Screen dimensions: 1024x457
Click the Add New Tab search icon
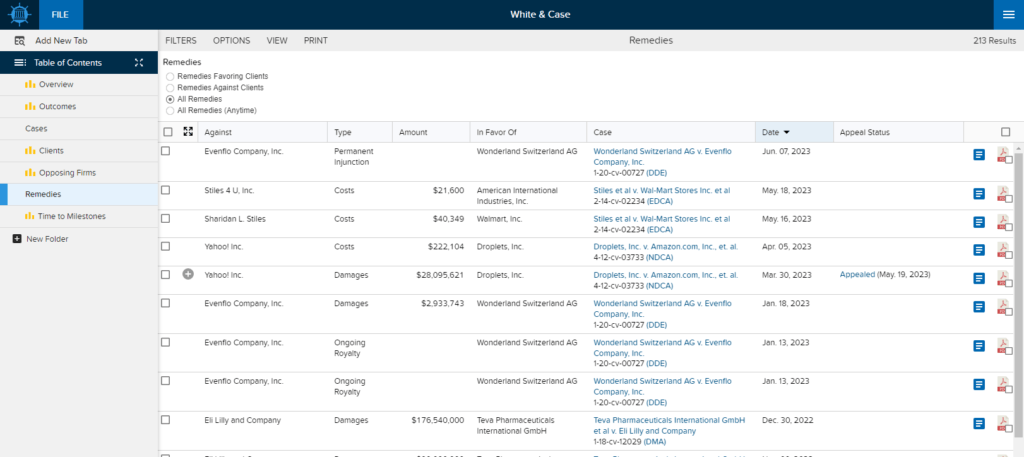coord(20,40)
